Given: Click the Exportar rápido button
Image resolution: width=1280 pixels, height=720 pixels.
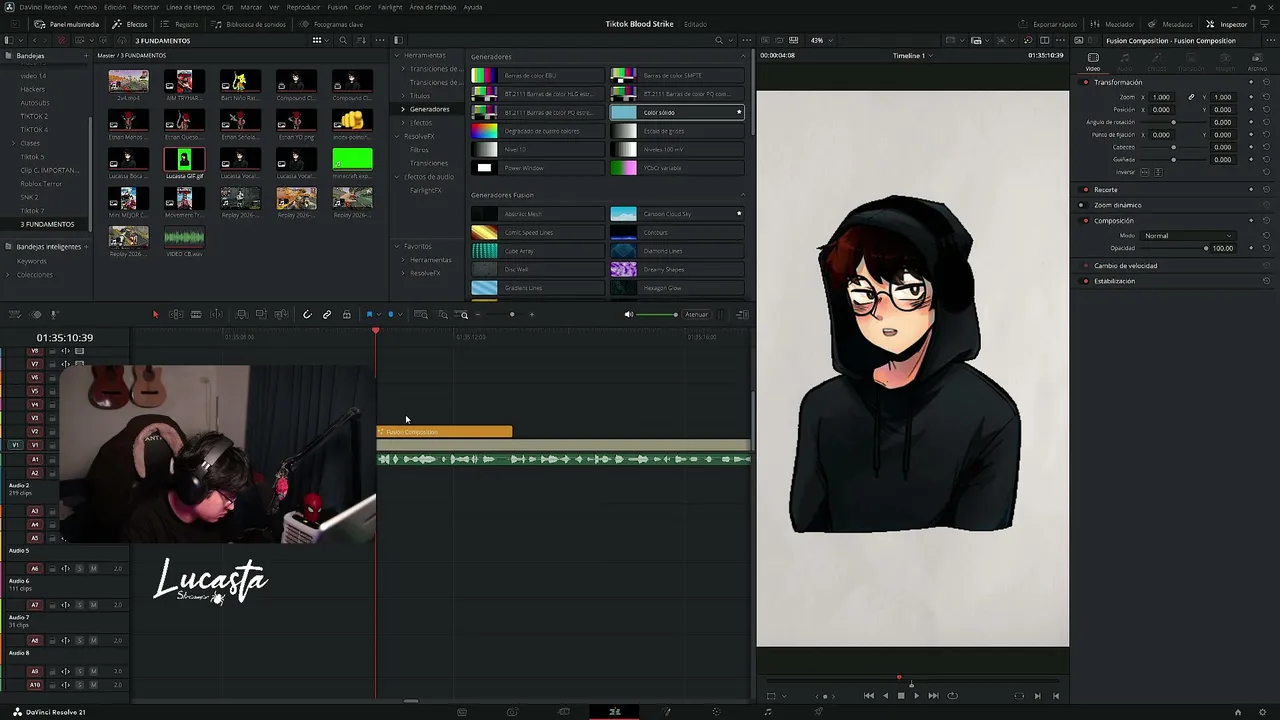Looking at the screenshot, I should click(x=1049, y=24).
